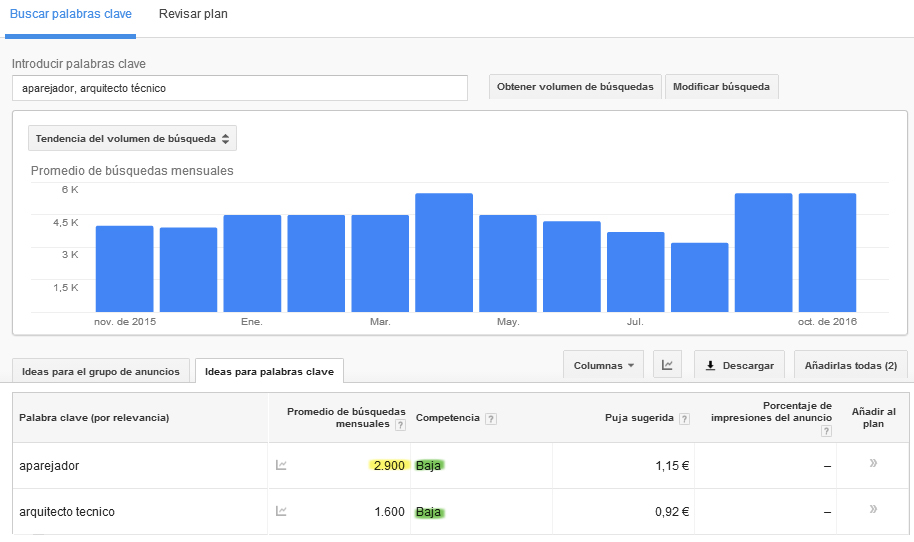This screenshot has height=542, width=914.
Task: Add aparejador to plan with arrow icon
Action: (873, 463)
